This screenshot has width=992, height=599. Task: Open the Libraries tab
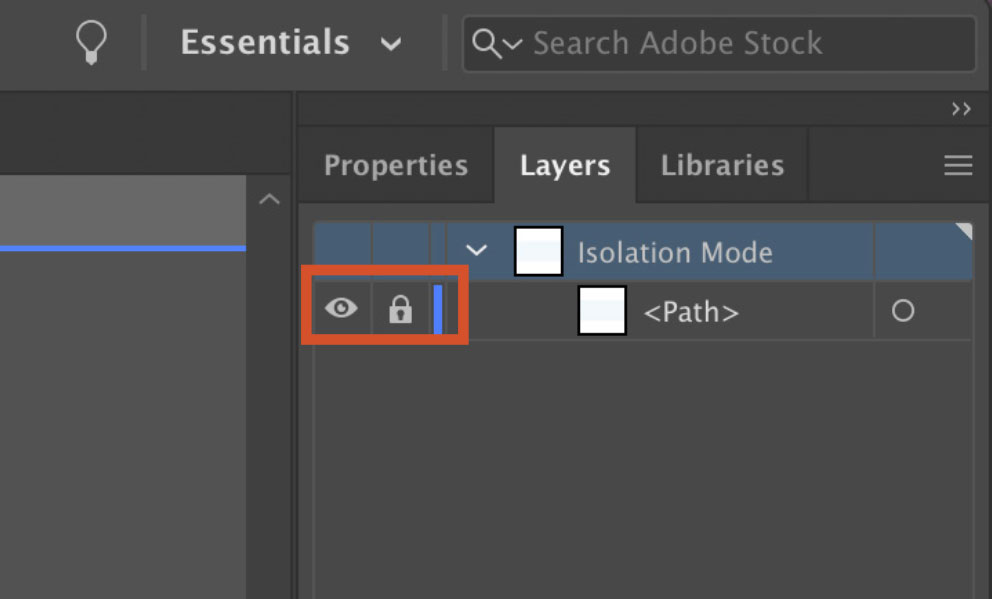tap(722, 166)
